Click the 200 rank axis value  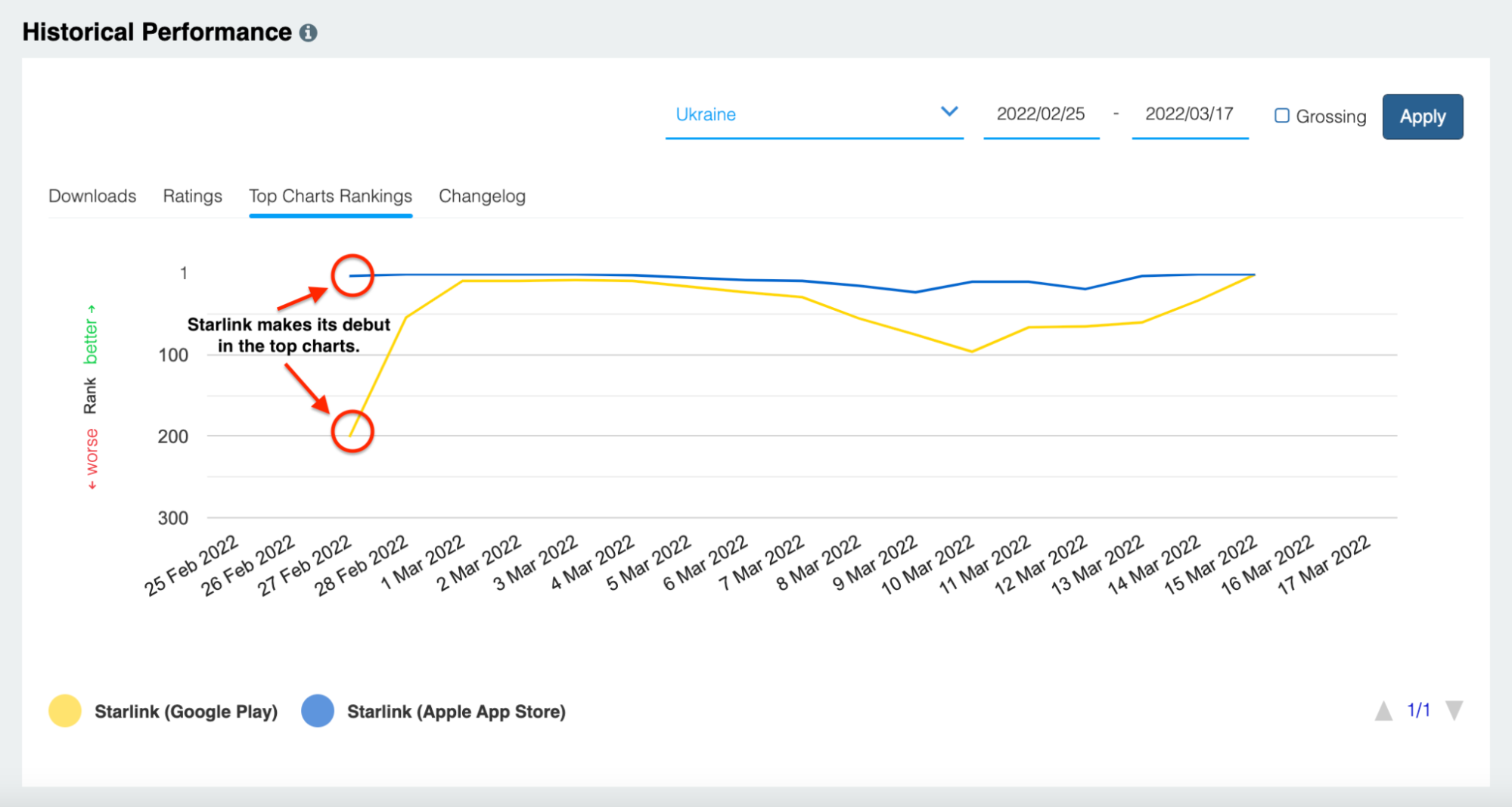coord(172,436)
